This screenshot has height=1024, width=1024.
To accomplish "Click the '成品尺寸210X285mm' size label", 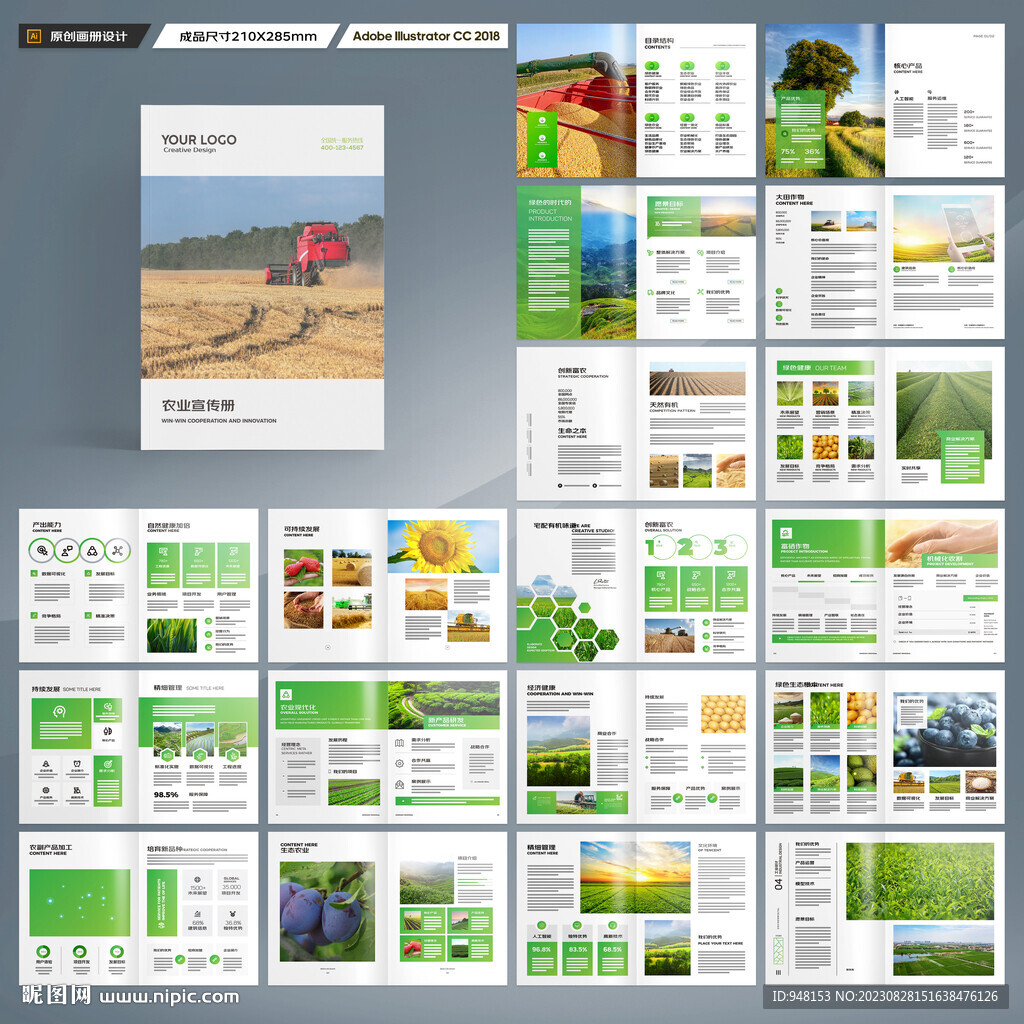I will pos(248,37).
